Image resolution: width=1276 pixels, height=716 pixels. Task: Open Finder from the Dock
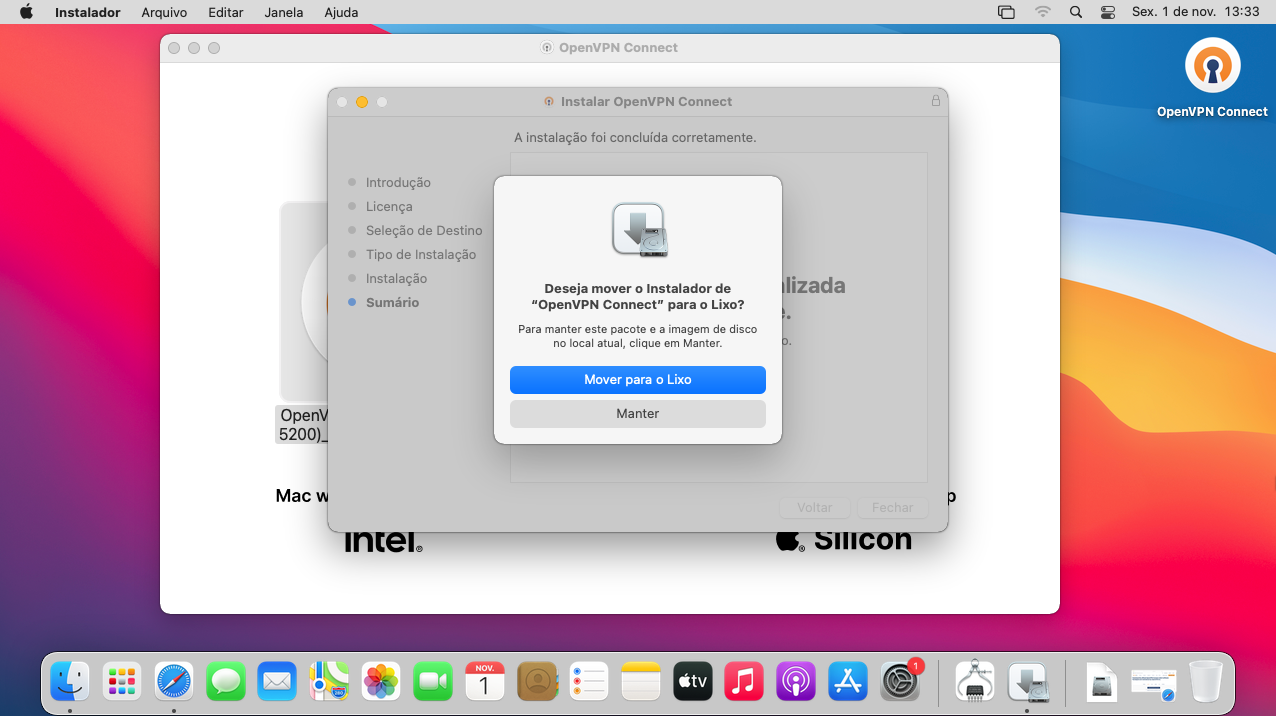click(70, 682)
